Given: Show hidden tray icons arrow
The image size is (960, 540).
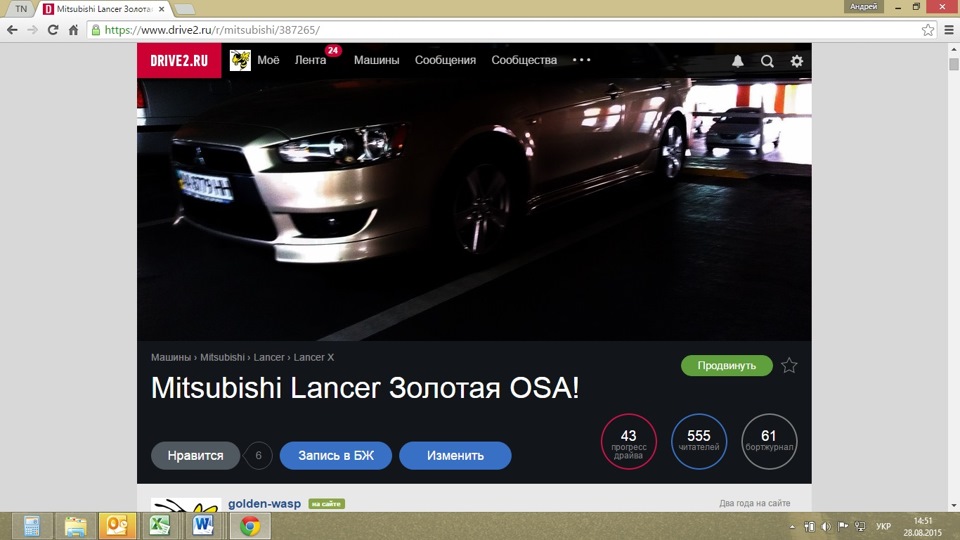Looking at the screenshot, I should click(792, 527).
